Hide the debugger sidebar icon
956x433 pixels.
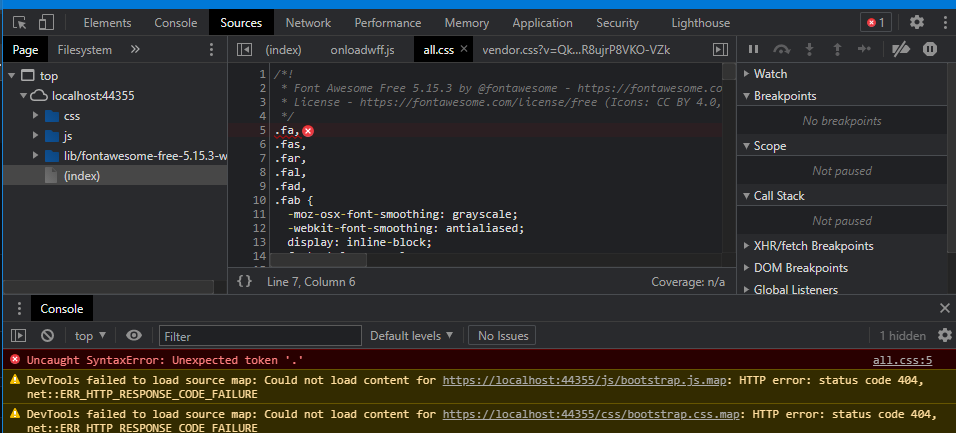[x=720, y=49]
